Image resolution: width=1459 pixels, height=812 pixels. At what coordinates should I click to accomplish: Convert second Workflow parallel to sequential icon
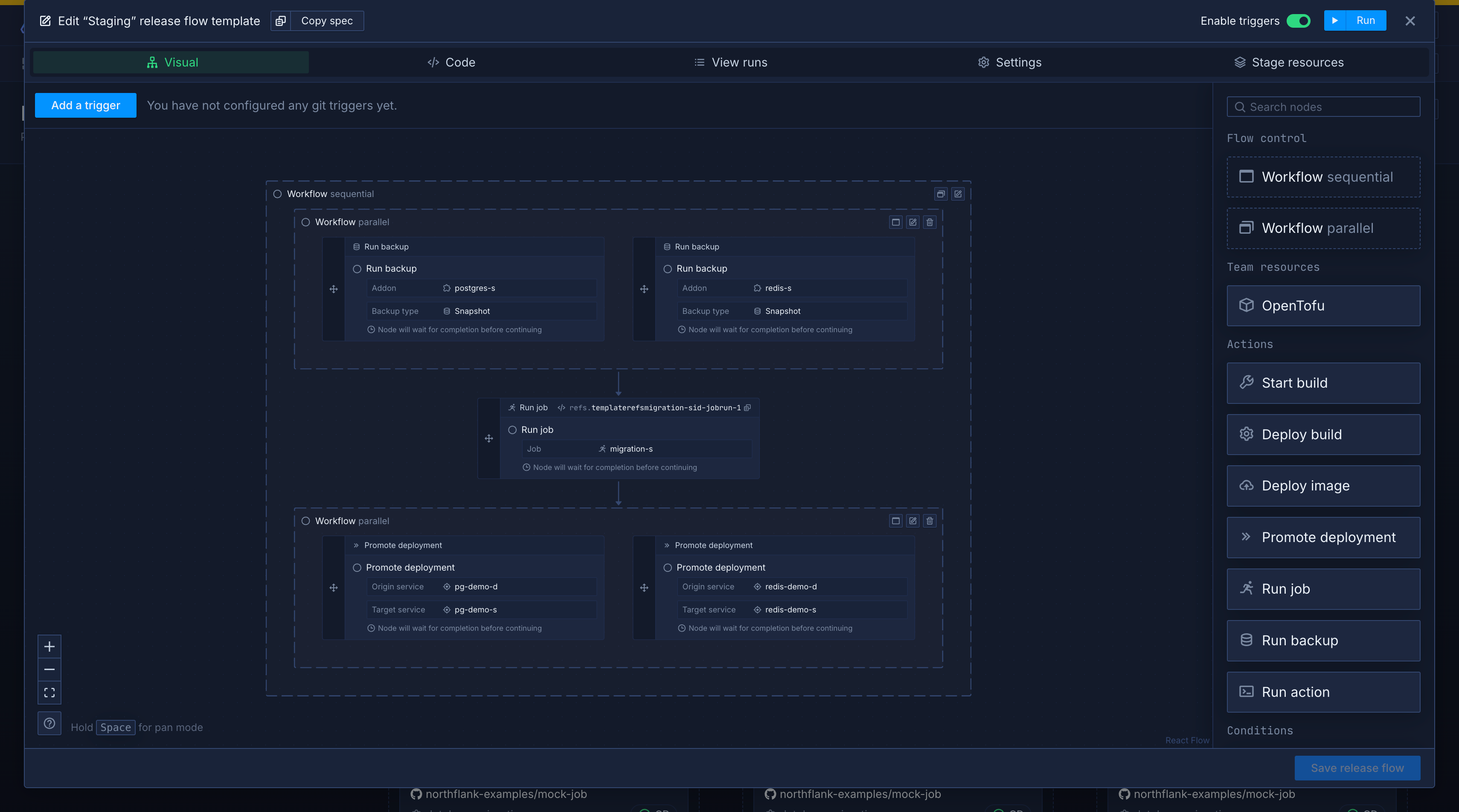[895, 521]
